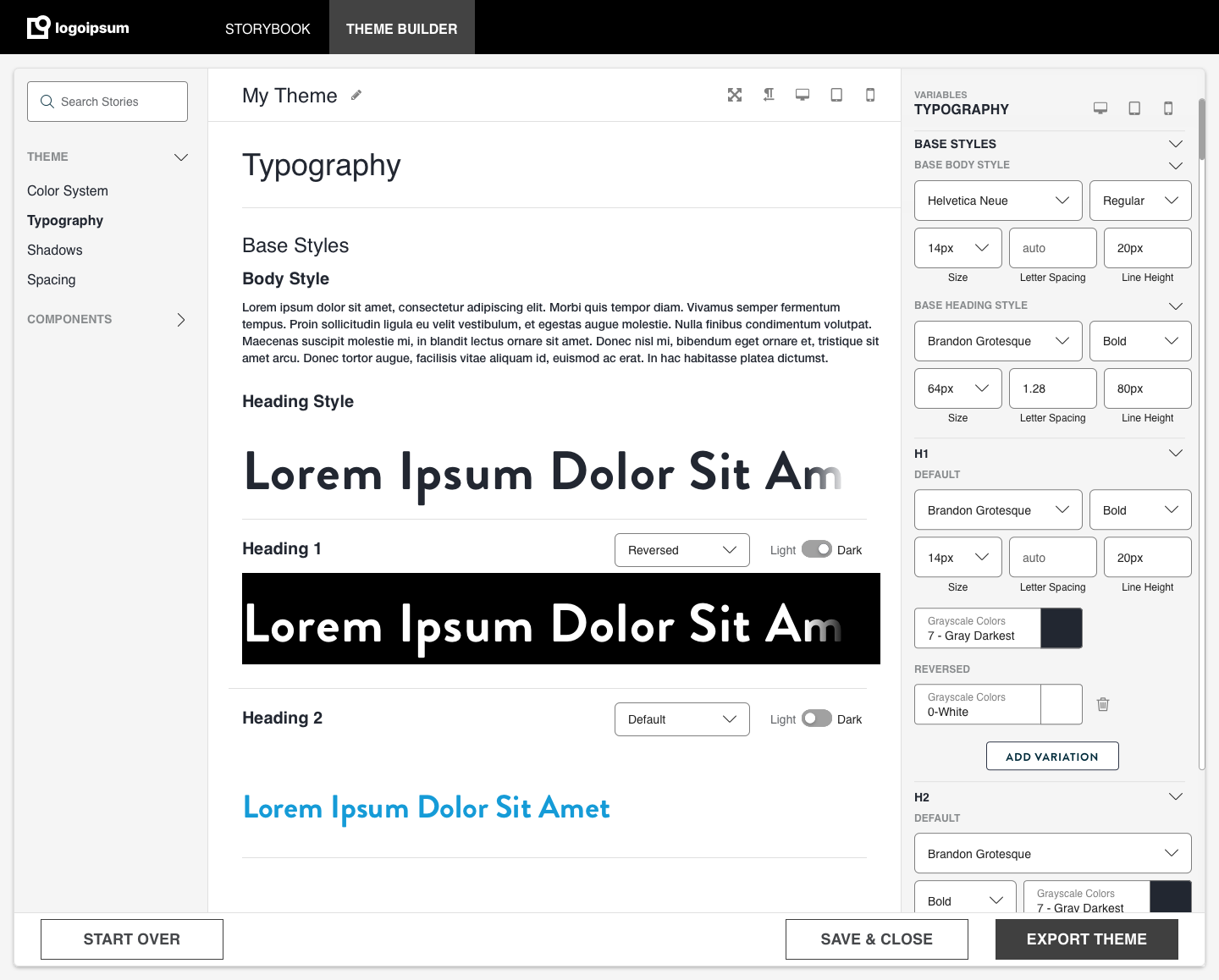
Task: Open the Helvetica Neue font dropdown
Action: click(x=997, y=201)
